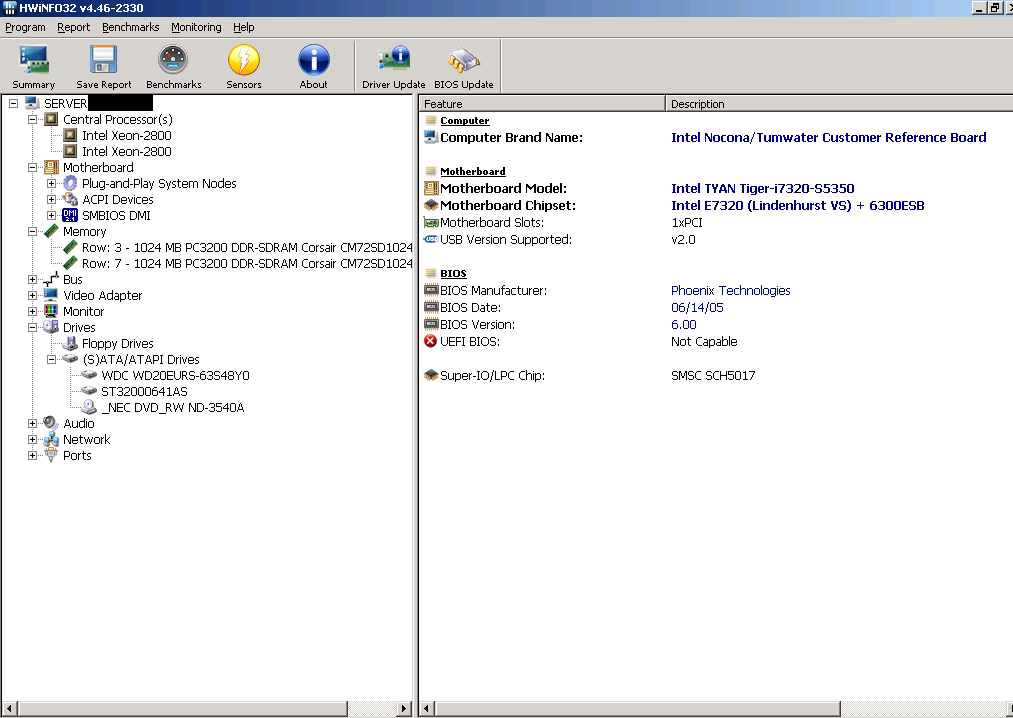Select the first Intel Xeon-2800 processor icon
The height and width of the screenshot is (718, 1013).
(x=70, y=135)
